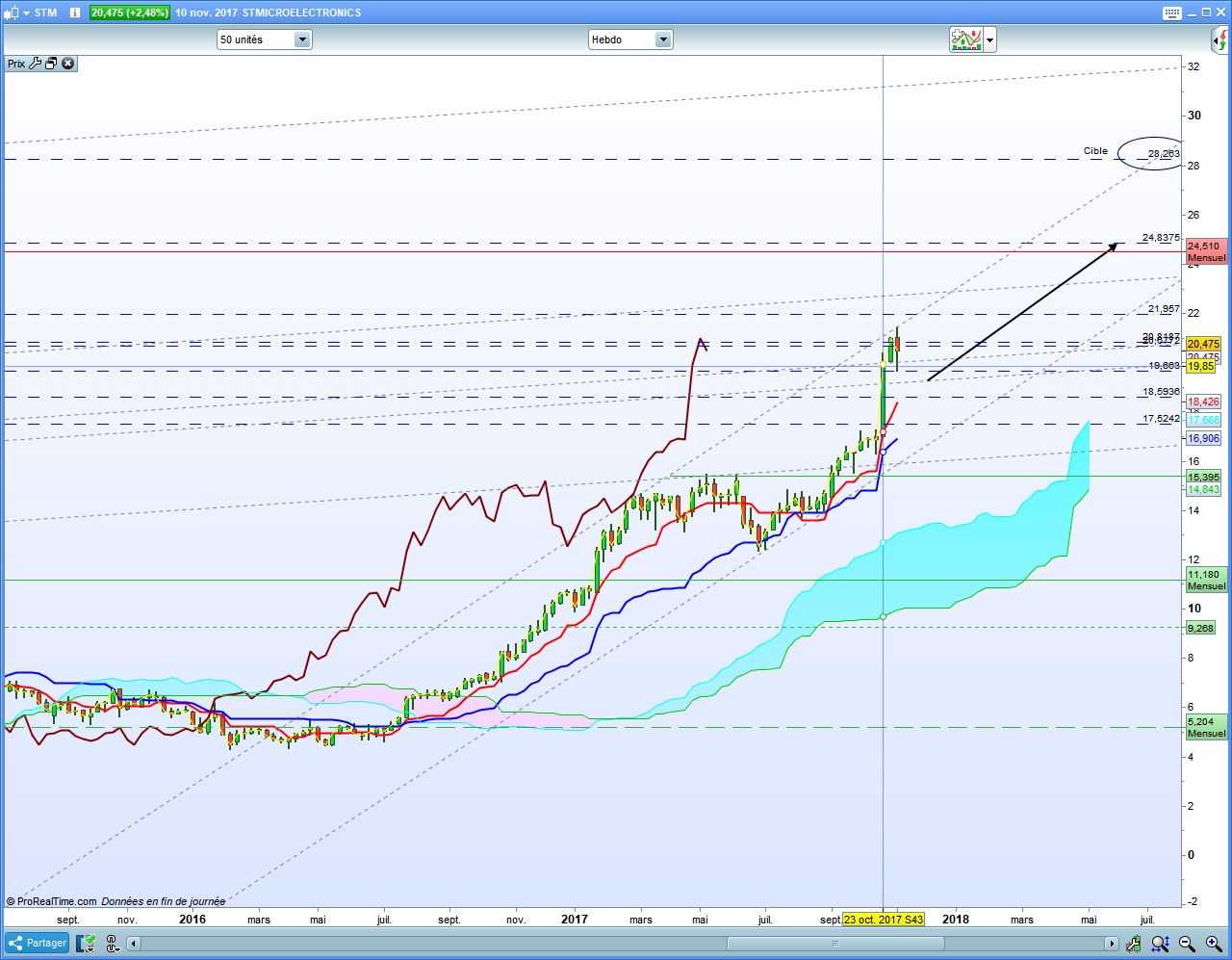Click the ProRealTime.com copyright text
Image resolution: width=1232 pixels, height=960 pixels.
[x=52, y=901]
